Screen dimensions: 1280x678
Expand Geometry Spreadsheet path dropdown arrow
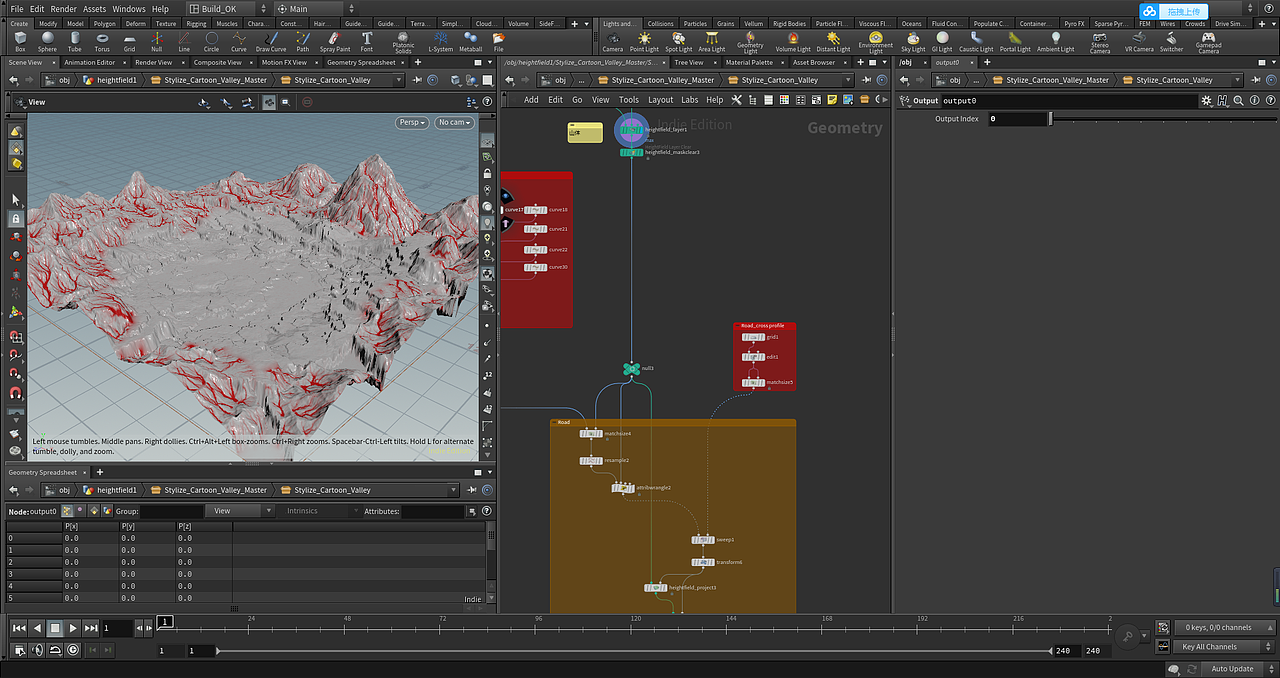coord(453,490)
